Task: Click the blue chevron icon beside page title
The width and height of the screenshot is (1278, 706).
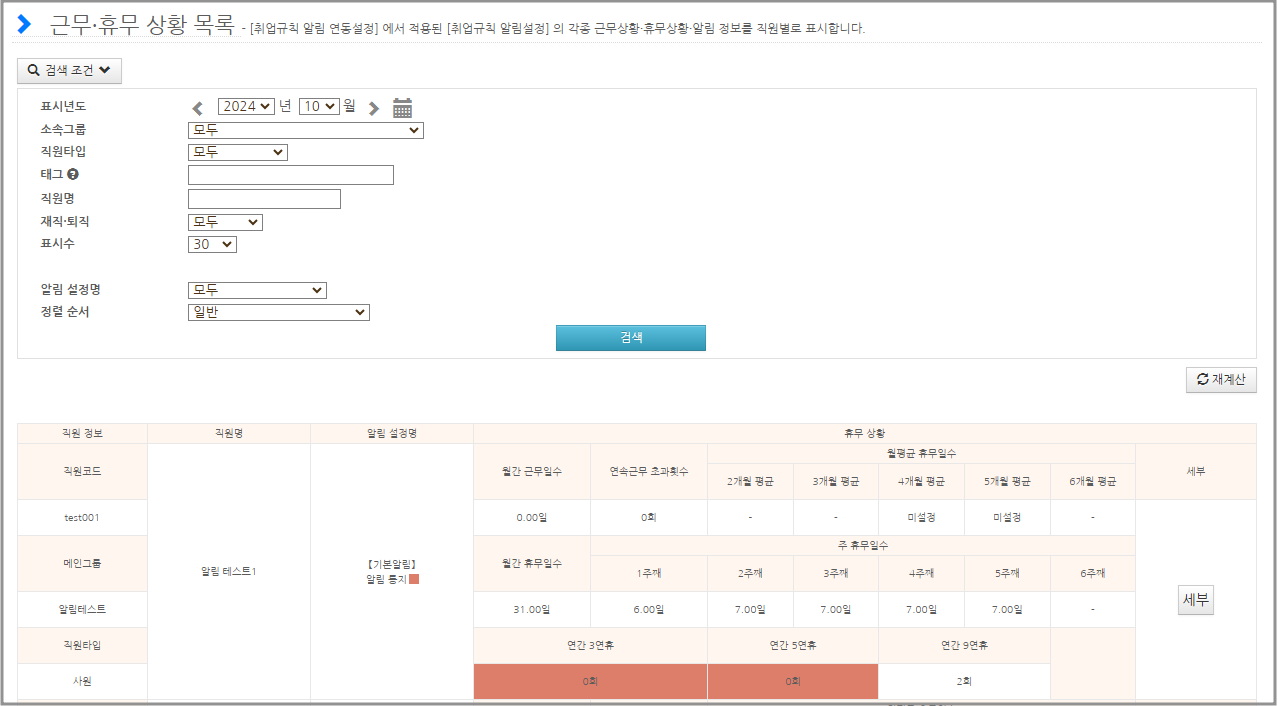Action: (x=25, y=24)
